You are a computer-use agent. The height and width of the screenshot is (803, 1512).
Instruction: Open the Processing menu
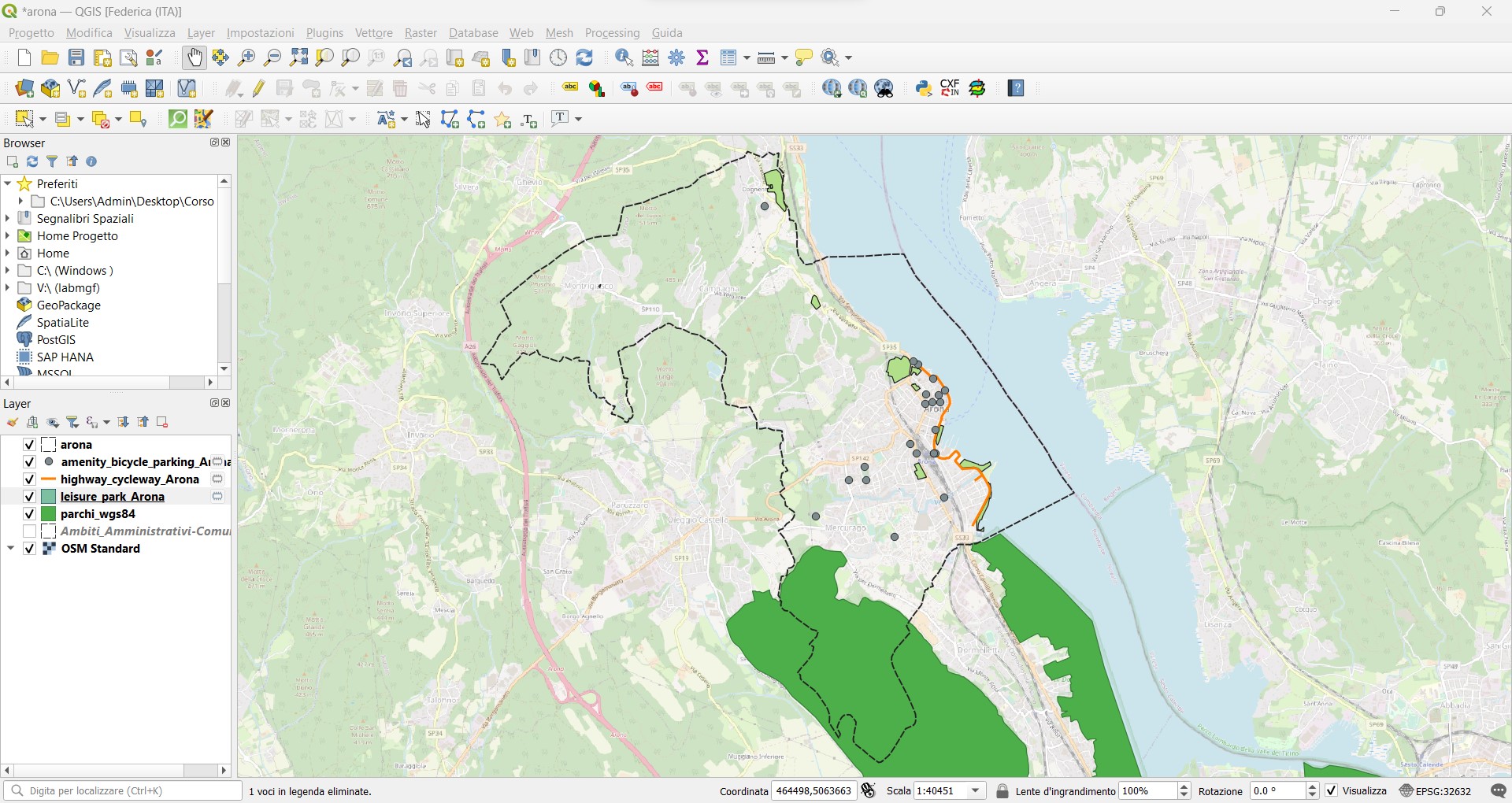[x=612, y=33]
